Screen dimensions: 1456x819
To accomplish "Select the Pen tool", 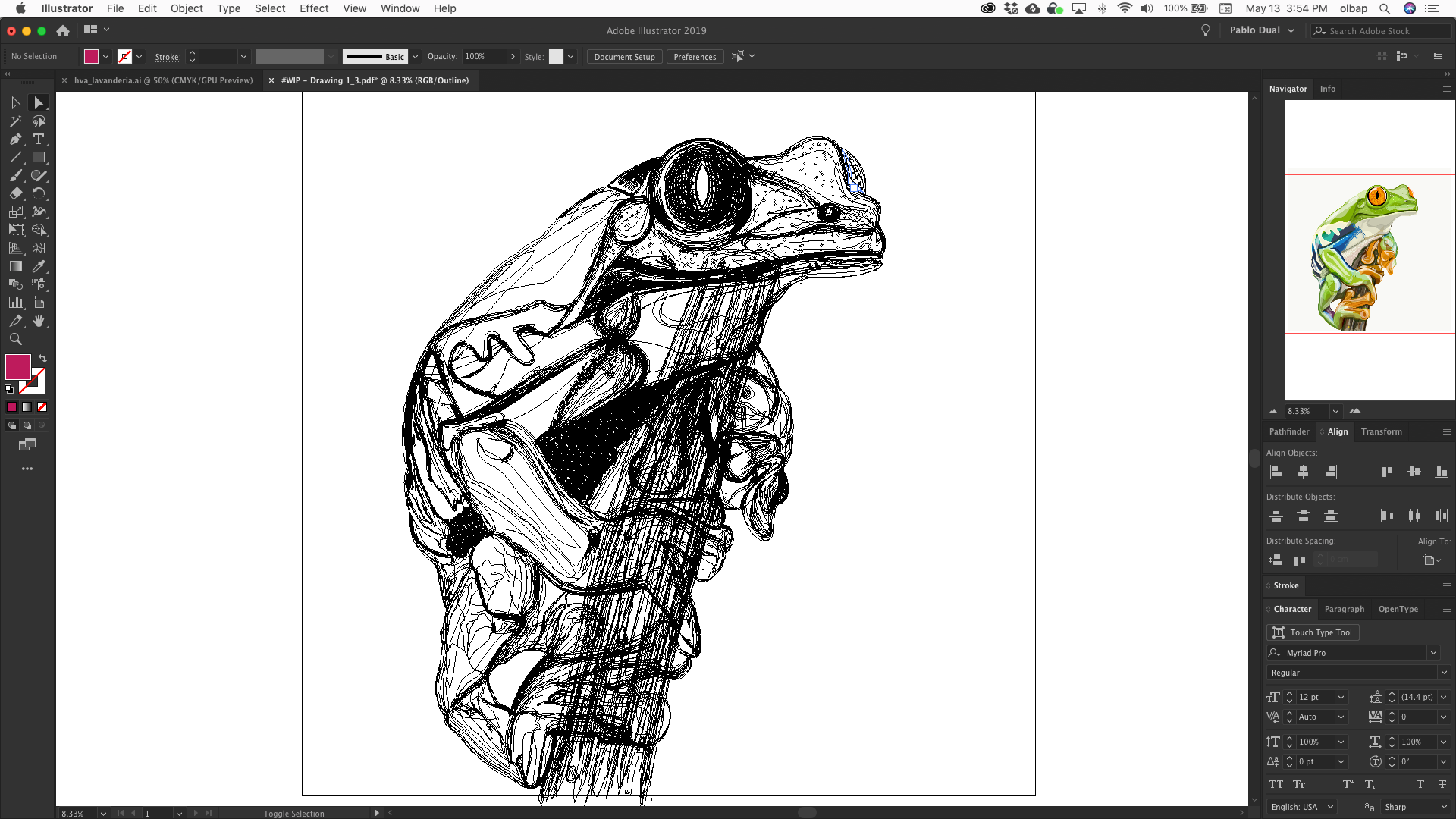I will 15,140.
